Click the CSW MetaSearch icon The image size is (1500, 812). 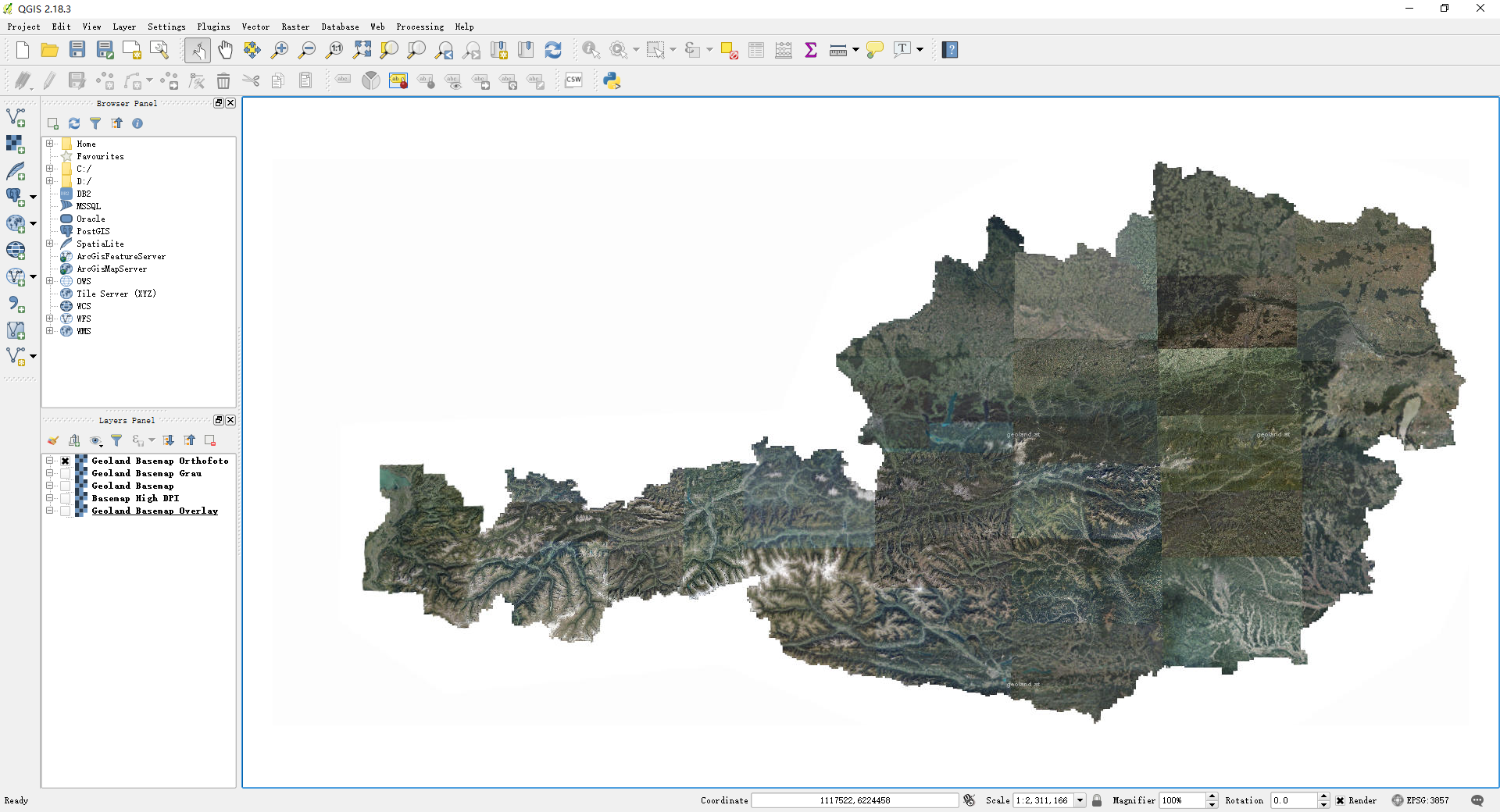click(573, 80)
